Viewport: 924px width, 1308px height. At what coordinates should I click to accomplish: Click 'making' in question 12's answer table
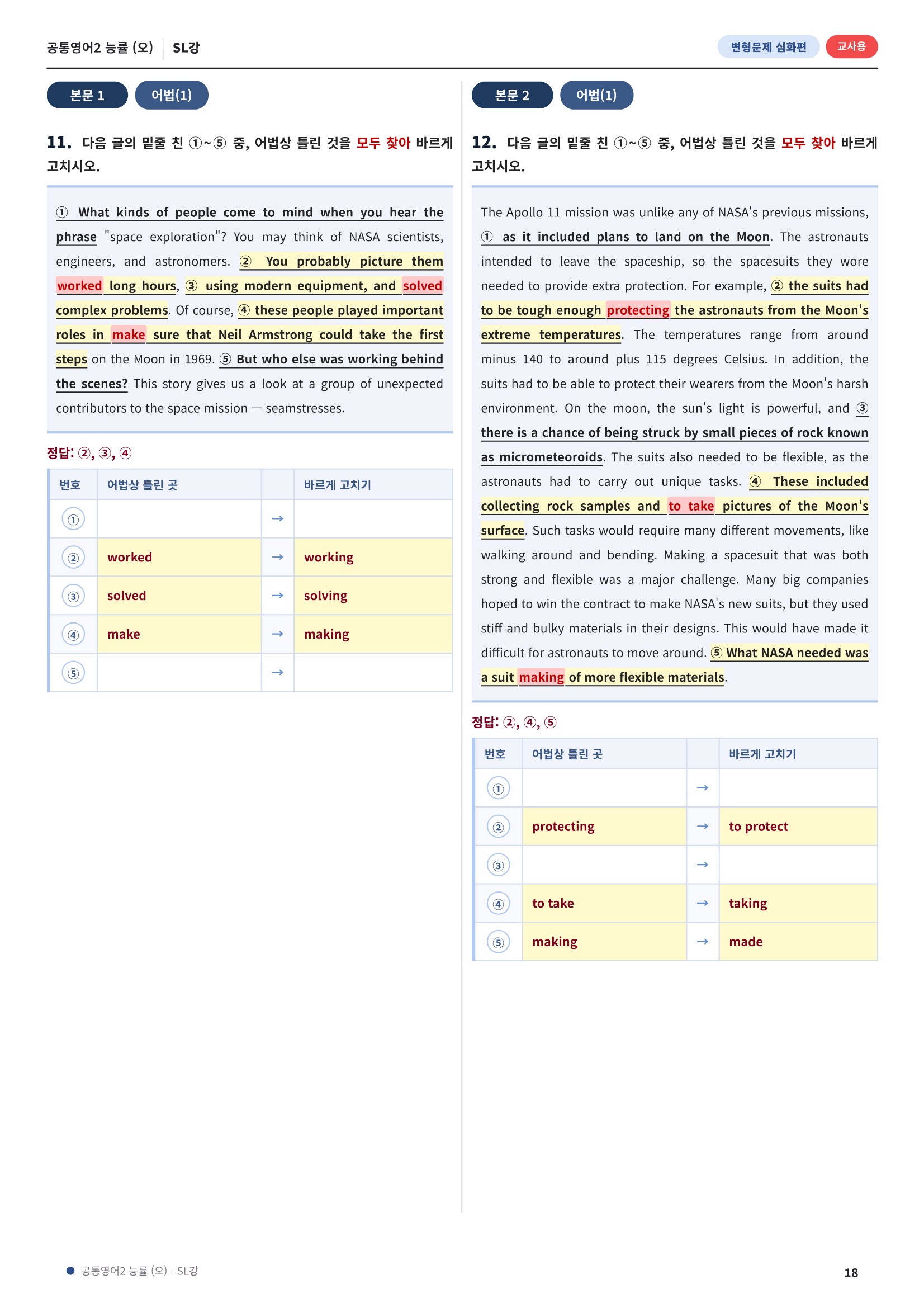tap(604, 942)
